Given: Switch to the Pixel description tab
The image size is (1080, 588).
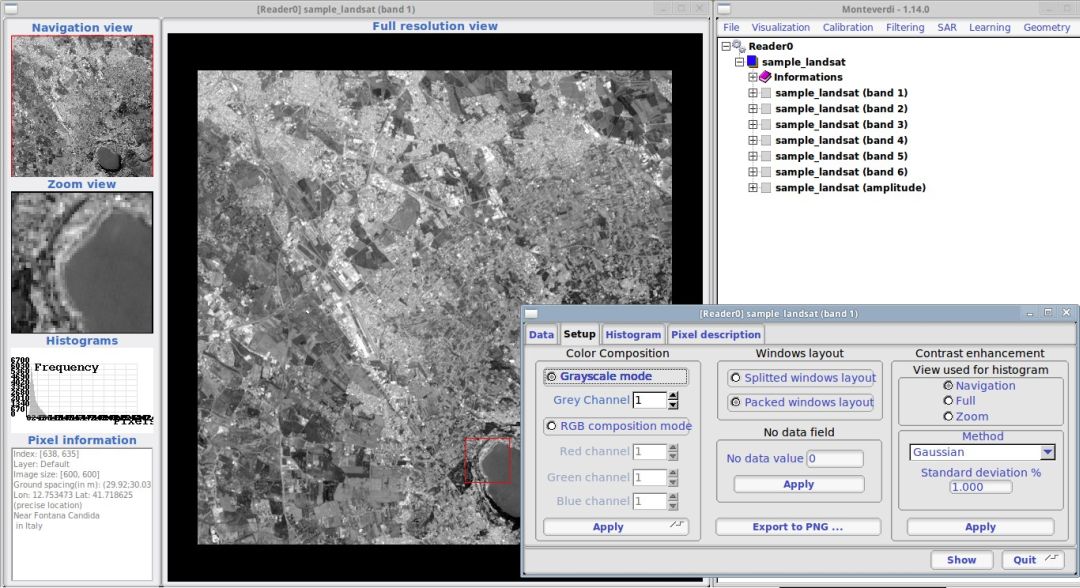Looking at the screenshot, I should pyautogui.click(x=716, y=334).
